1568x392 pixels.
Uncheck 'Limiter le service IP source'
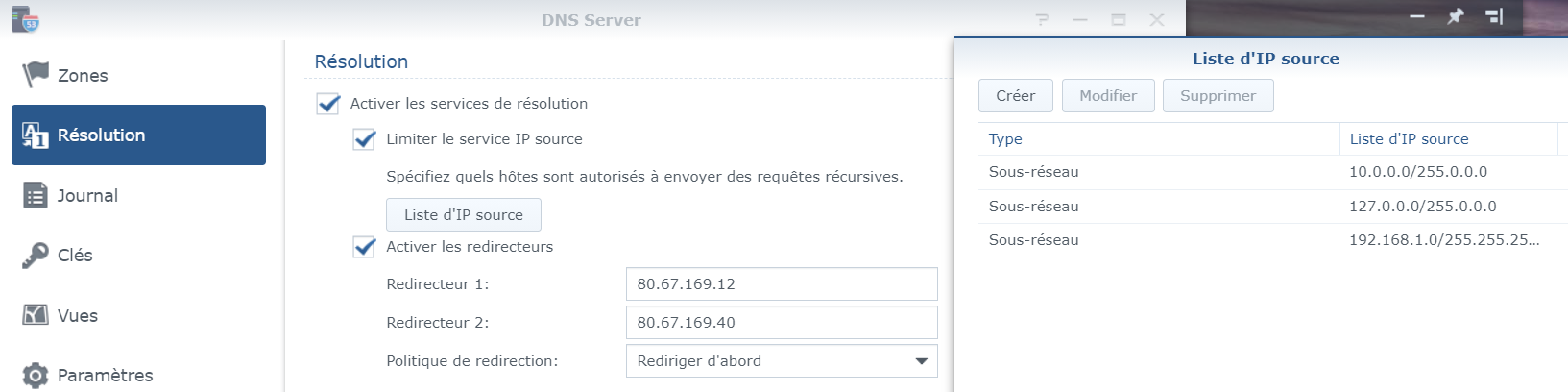[x=365, y=139]
